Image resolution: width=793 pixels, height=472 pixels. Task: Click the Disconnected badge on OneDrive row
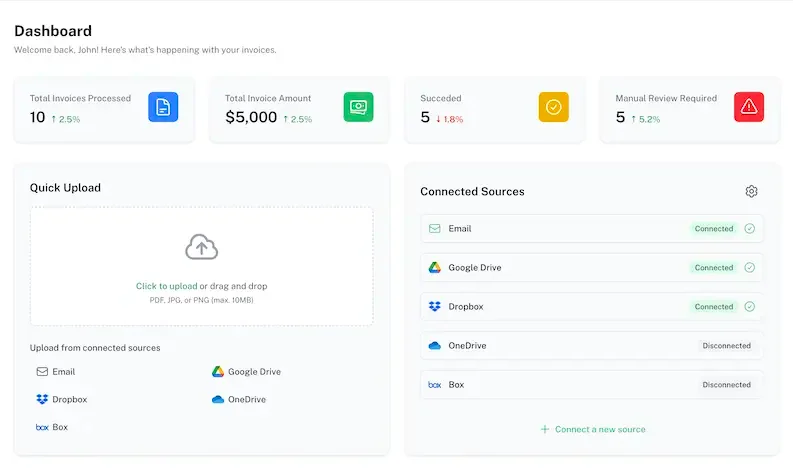click(726, 346)
